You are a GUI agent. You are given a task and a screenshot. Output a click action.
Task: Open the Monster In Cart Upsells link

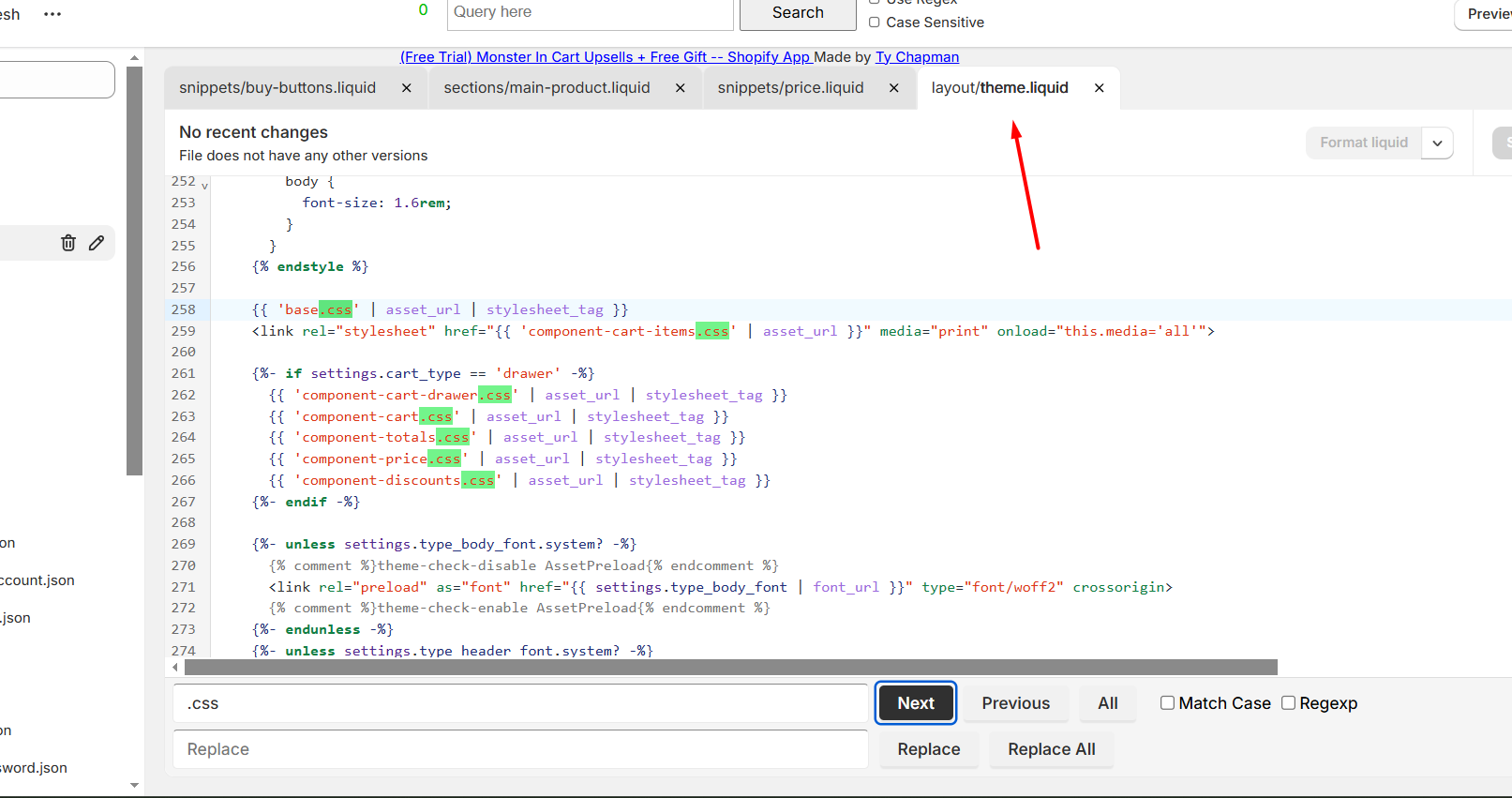click(606, 57)
